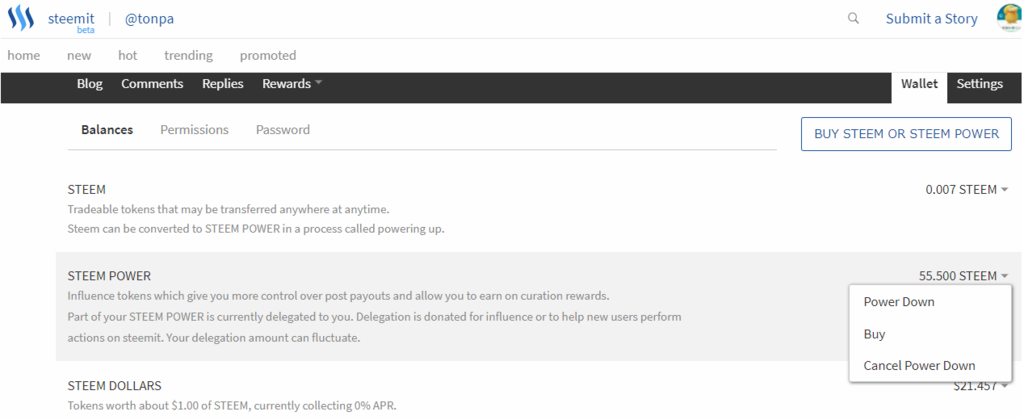Click the steemit beta home link
The height and width of the screenshot is (420, 1024).
71,21
